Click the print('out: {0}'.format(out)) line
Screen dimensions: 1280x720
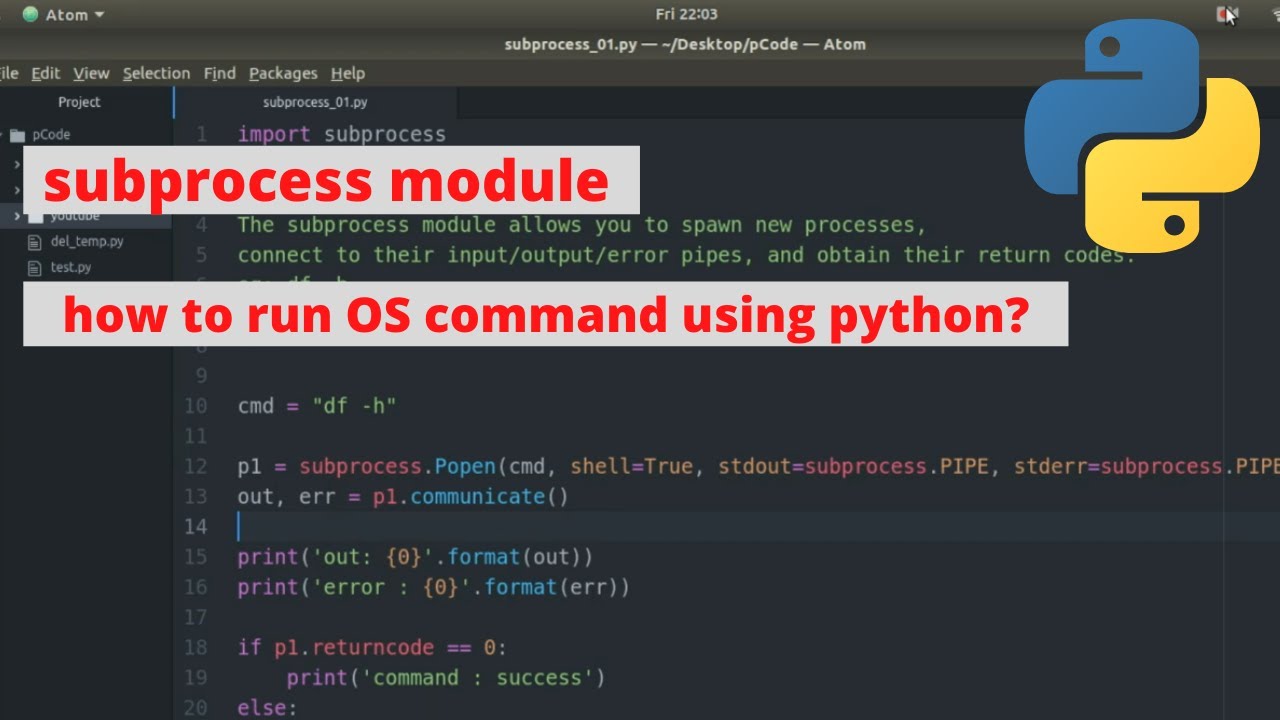pos(415,557)
